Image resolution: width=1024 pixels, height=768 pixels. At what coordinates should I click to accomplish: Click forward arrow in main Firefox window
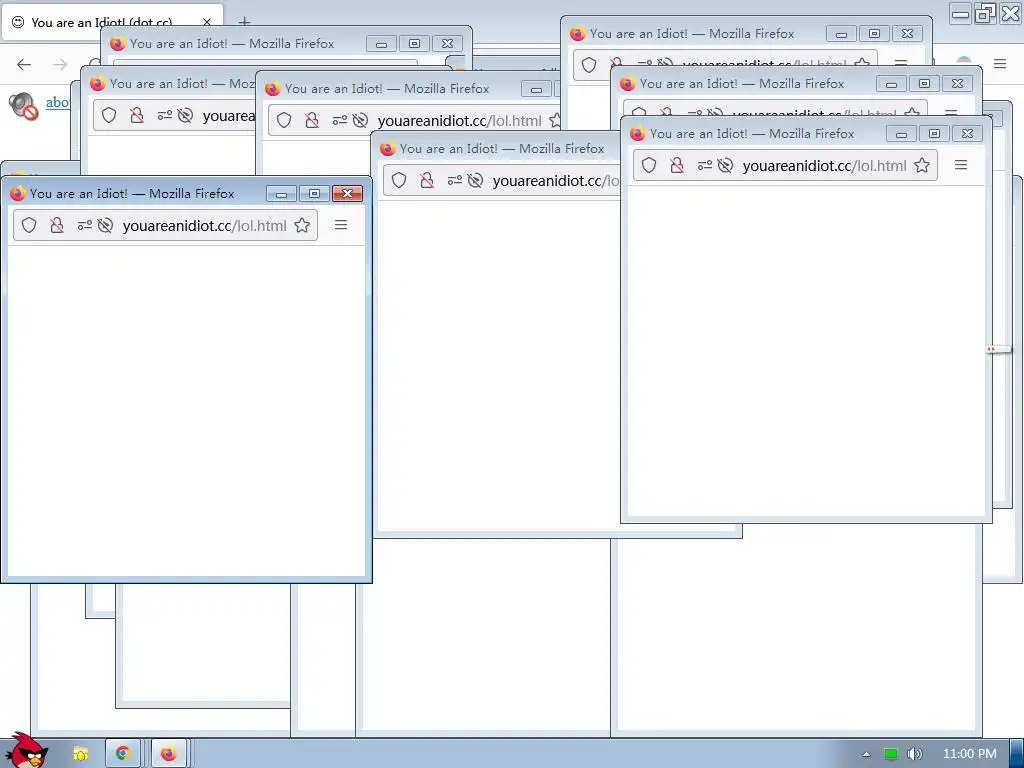tap(60, 64)
